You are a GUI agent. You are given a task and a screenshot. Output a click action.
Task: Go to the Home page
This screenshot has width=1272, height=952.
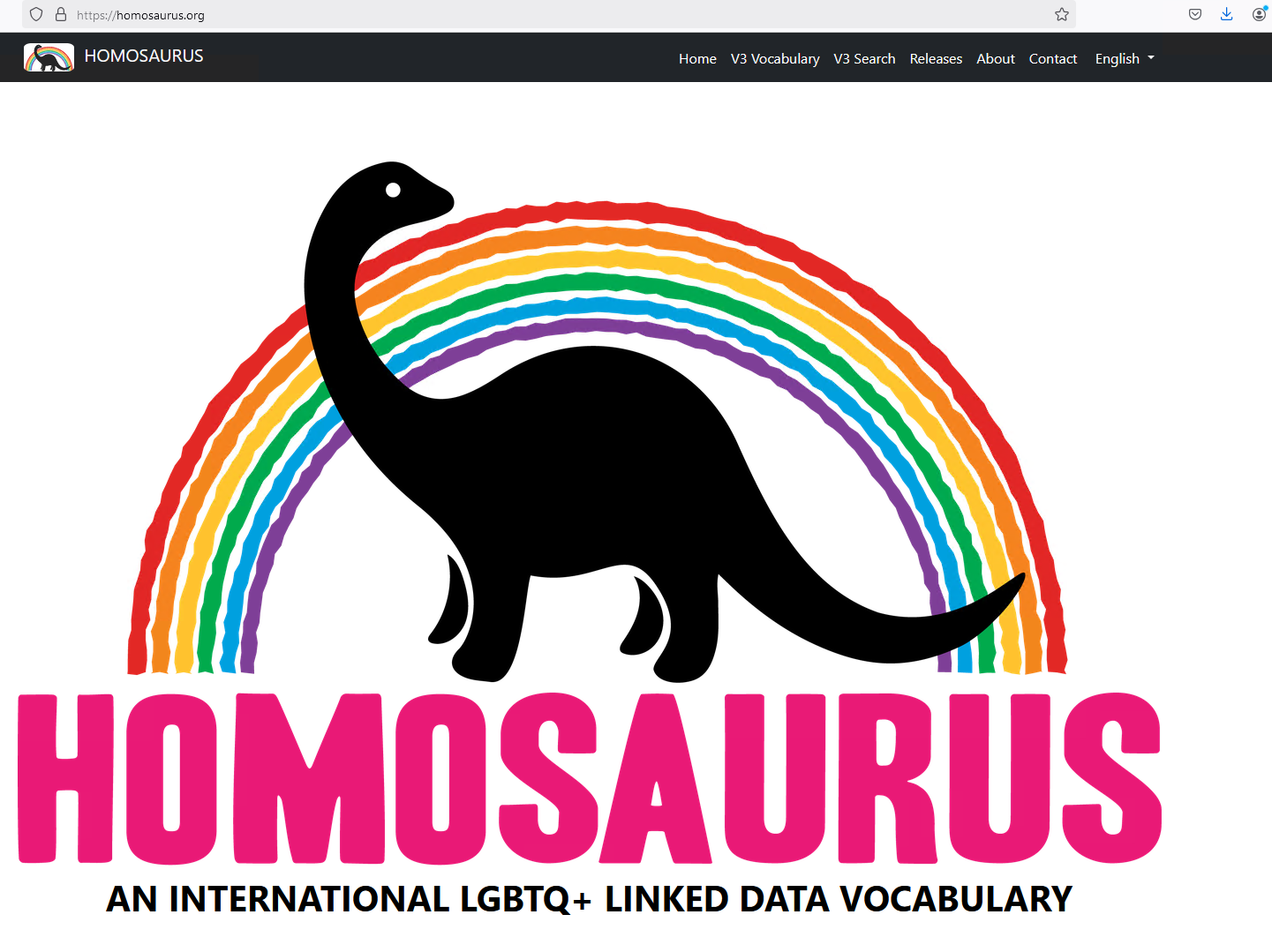697,58
